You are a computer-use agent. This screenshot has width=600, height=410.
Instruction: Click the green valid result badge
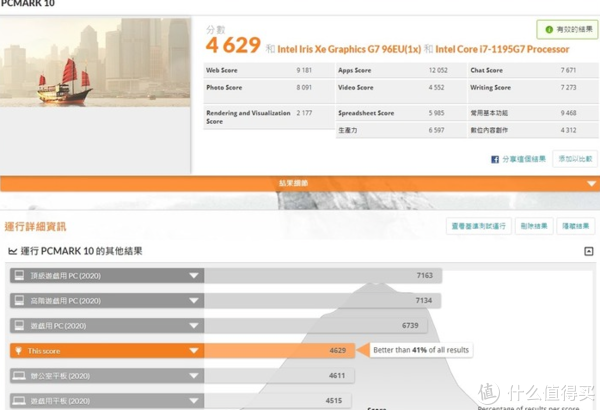pos(567,29)
